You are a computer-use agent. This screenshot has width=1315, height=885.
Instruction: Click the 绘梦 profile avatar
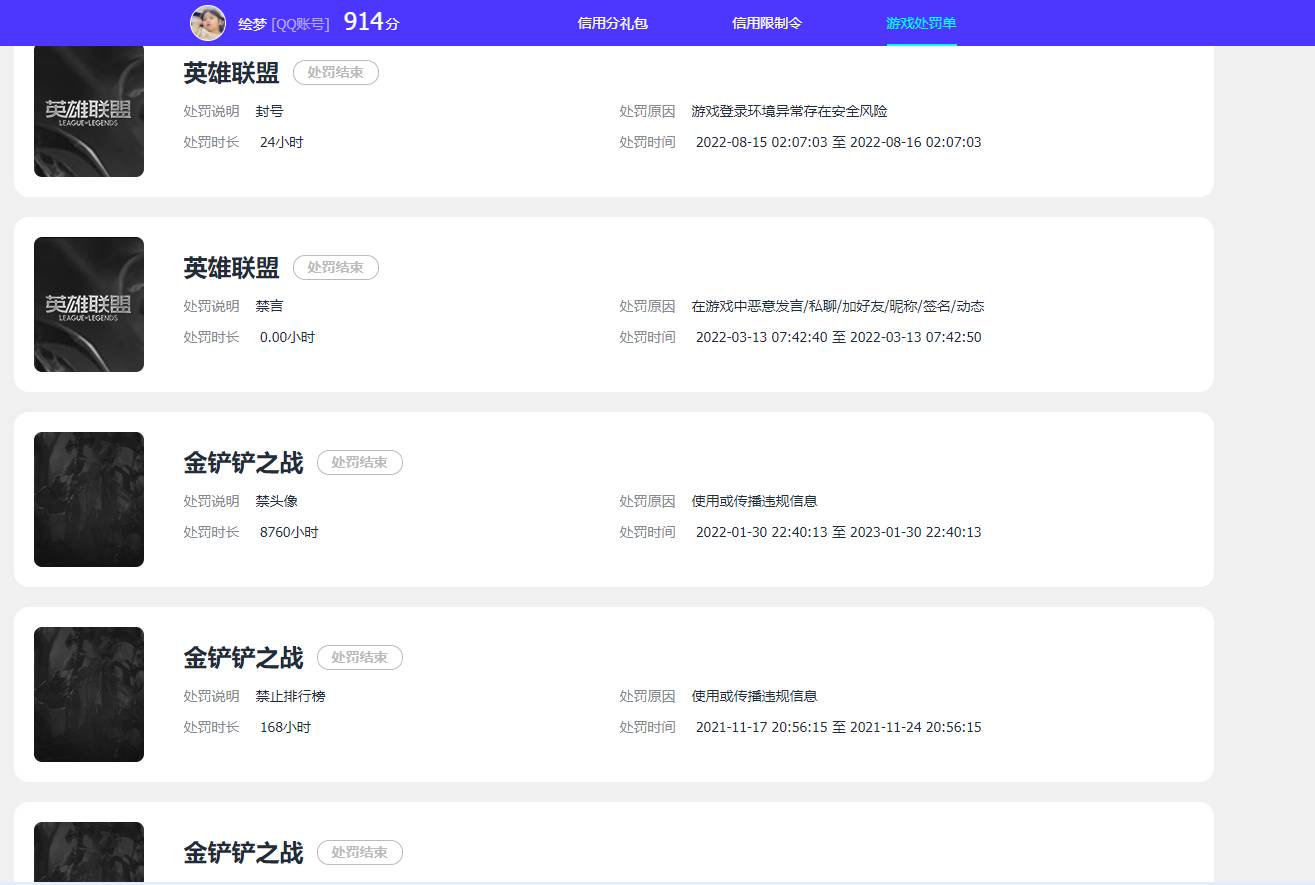tap(207, 23)
